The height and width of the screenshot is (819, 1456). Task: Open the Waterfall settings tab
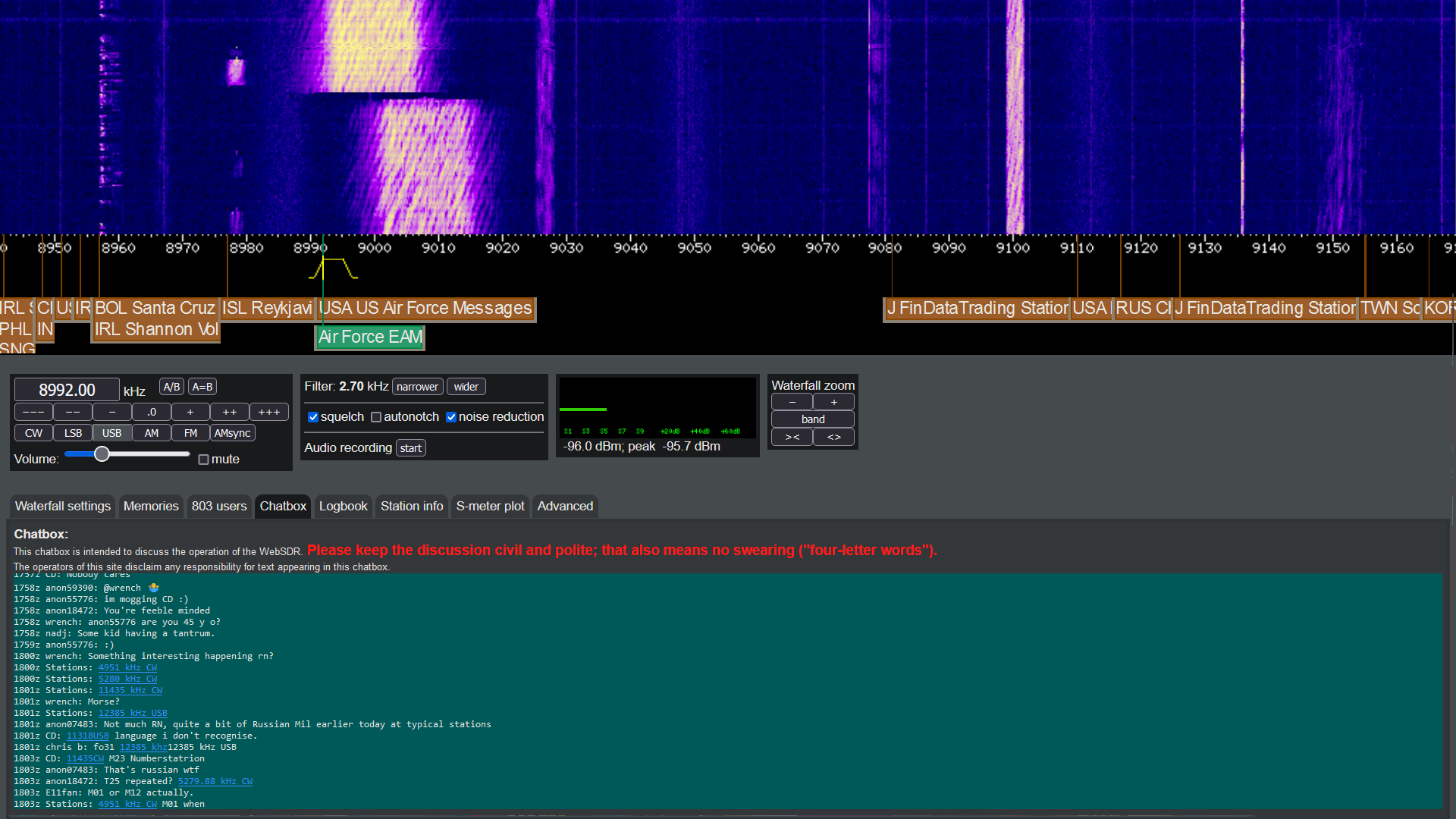tap(63, 506)
